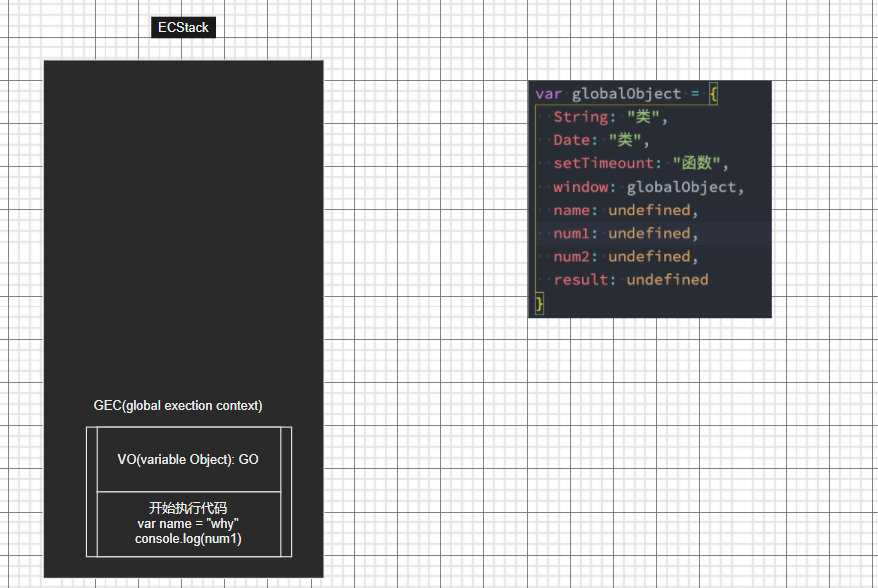Viewport: 878px width, 588px height.
Task: Select the num2: undefined line
Action: tap(625, 256)
